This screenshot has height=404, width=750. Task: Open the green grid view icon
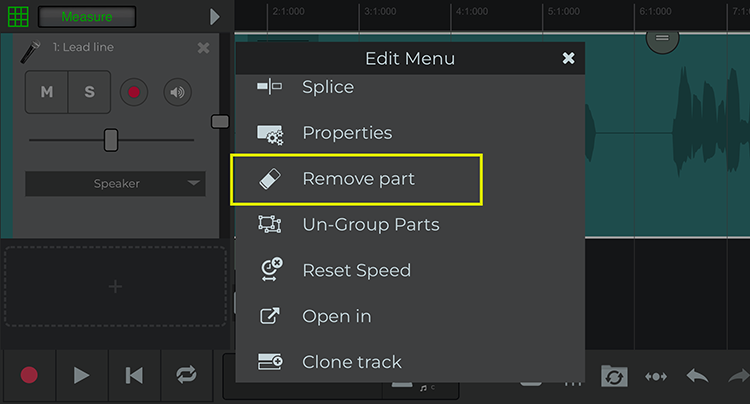pyautogui.click(x=18, y=17)
